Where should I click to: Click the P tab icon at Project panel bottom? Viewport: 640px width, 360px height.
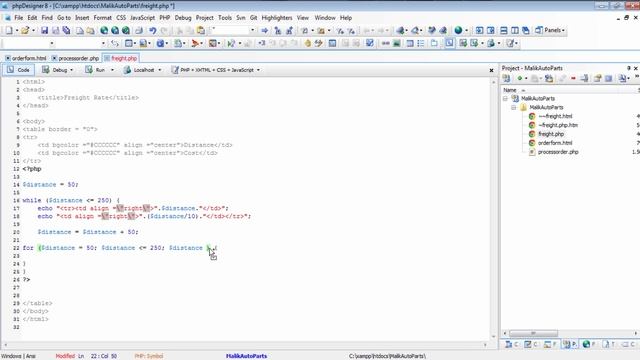(569, 345)
